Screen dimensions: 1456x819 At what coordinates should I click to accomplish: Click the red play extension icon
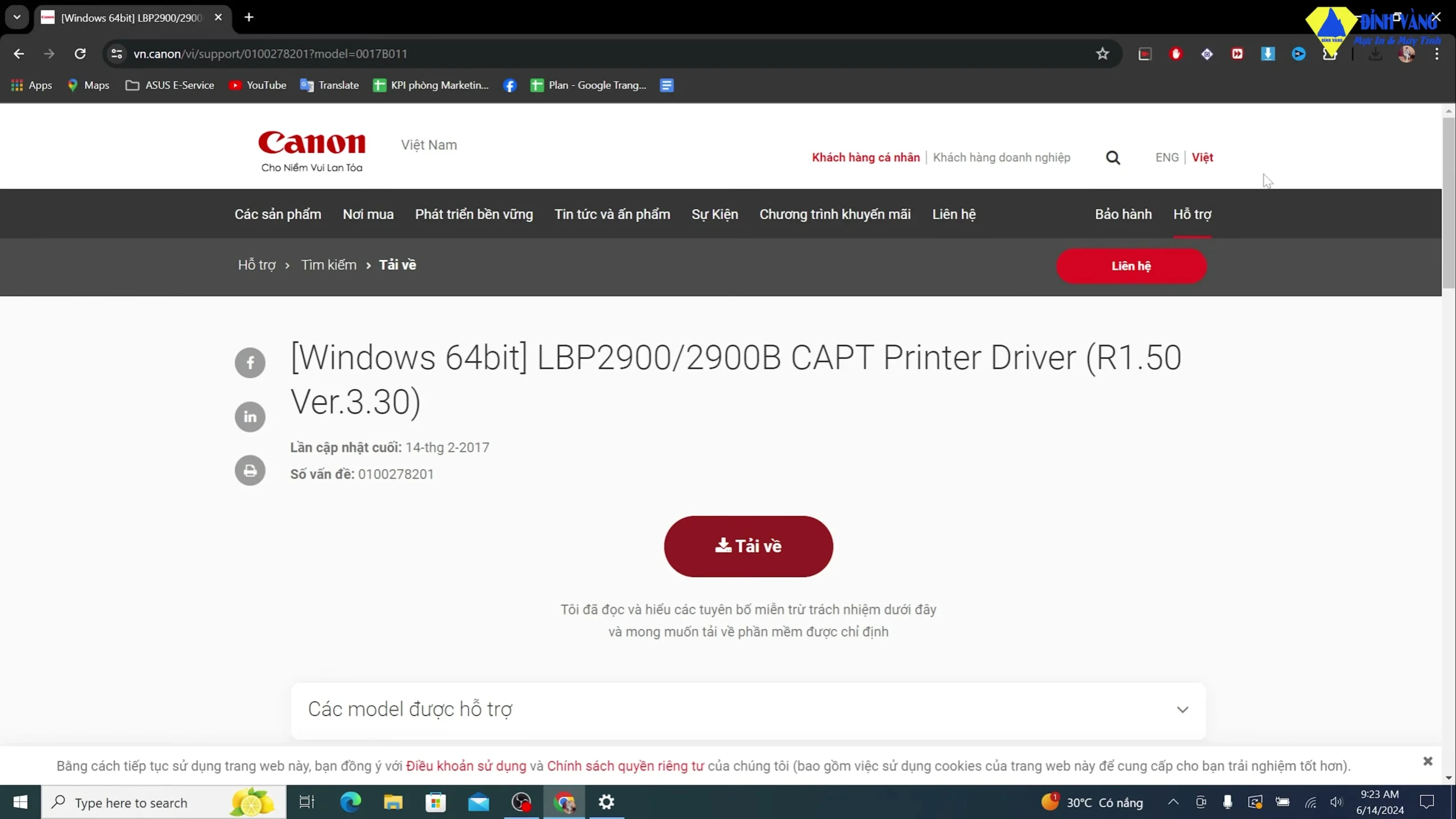click(x=1237, y=53)
